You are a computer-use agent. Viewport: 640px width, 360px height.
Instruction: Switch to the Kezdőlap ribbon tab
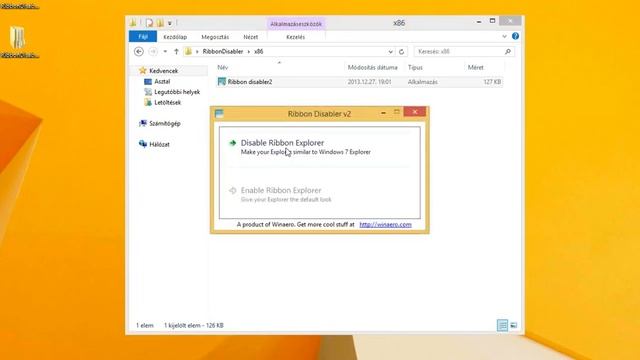(175, 37)
